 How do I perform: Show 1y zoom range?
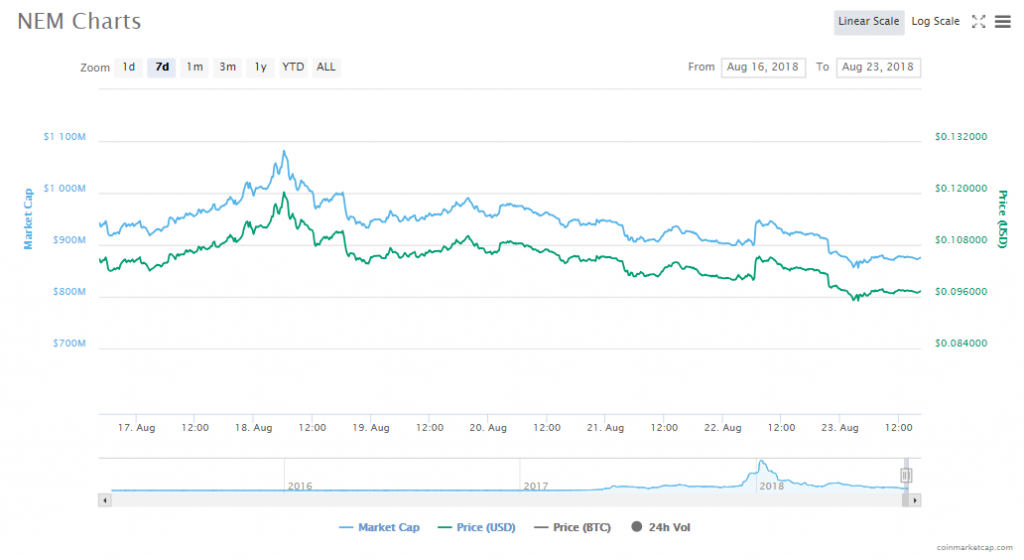[260, 67]
